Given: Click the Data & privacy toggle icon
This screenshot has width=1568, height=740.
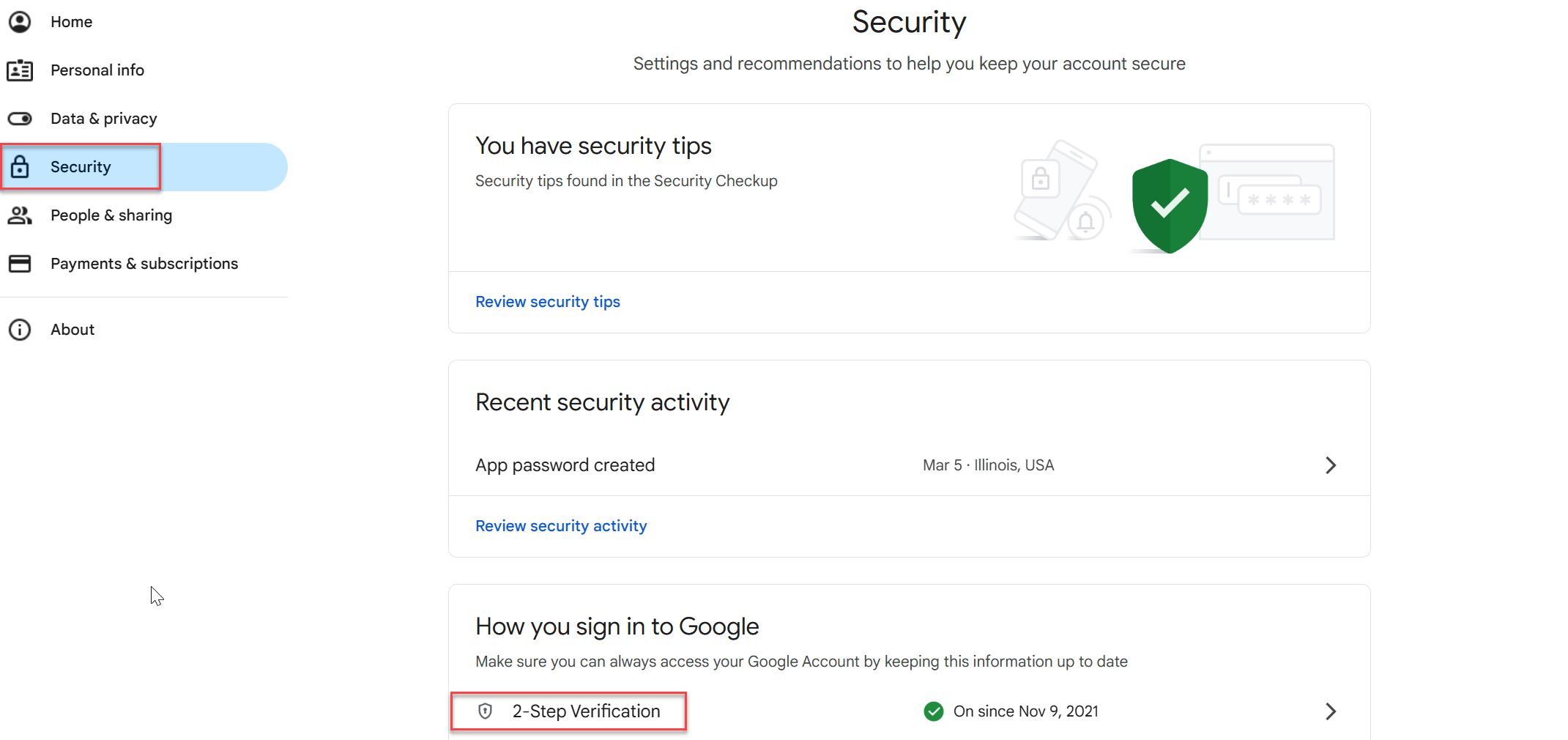Looking at the screenshot, I should pos(20,119).
